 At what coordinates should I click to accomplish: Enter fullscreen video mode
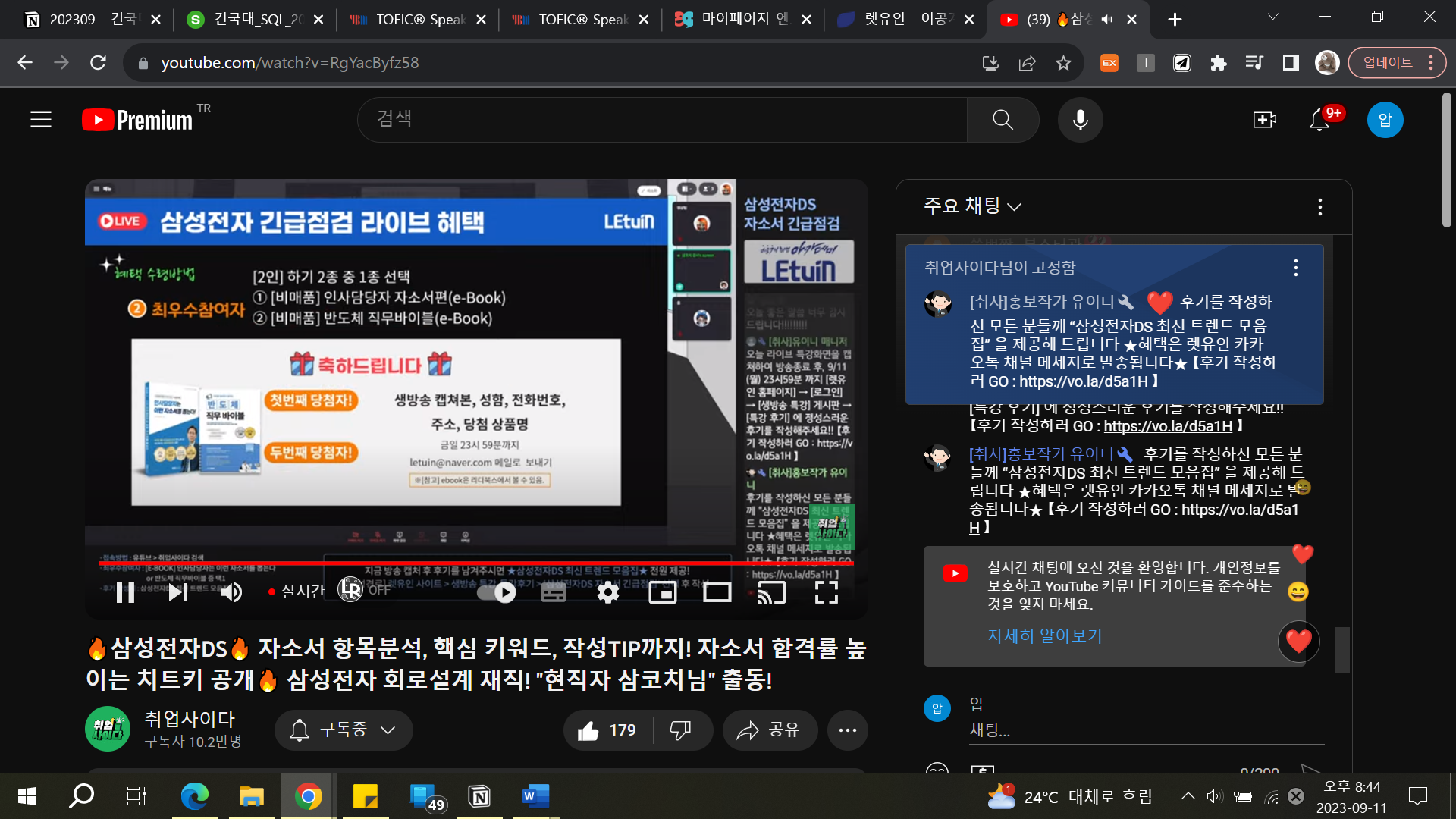[x=827, y=593]
